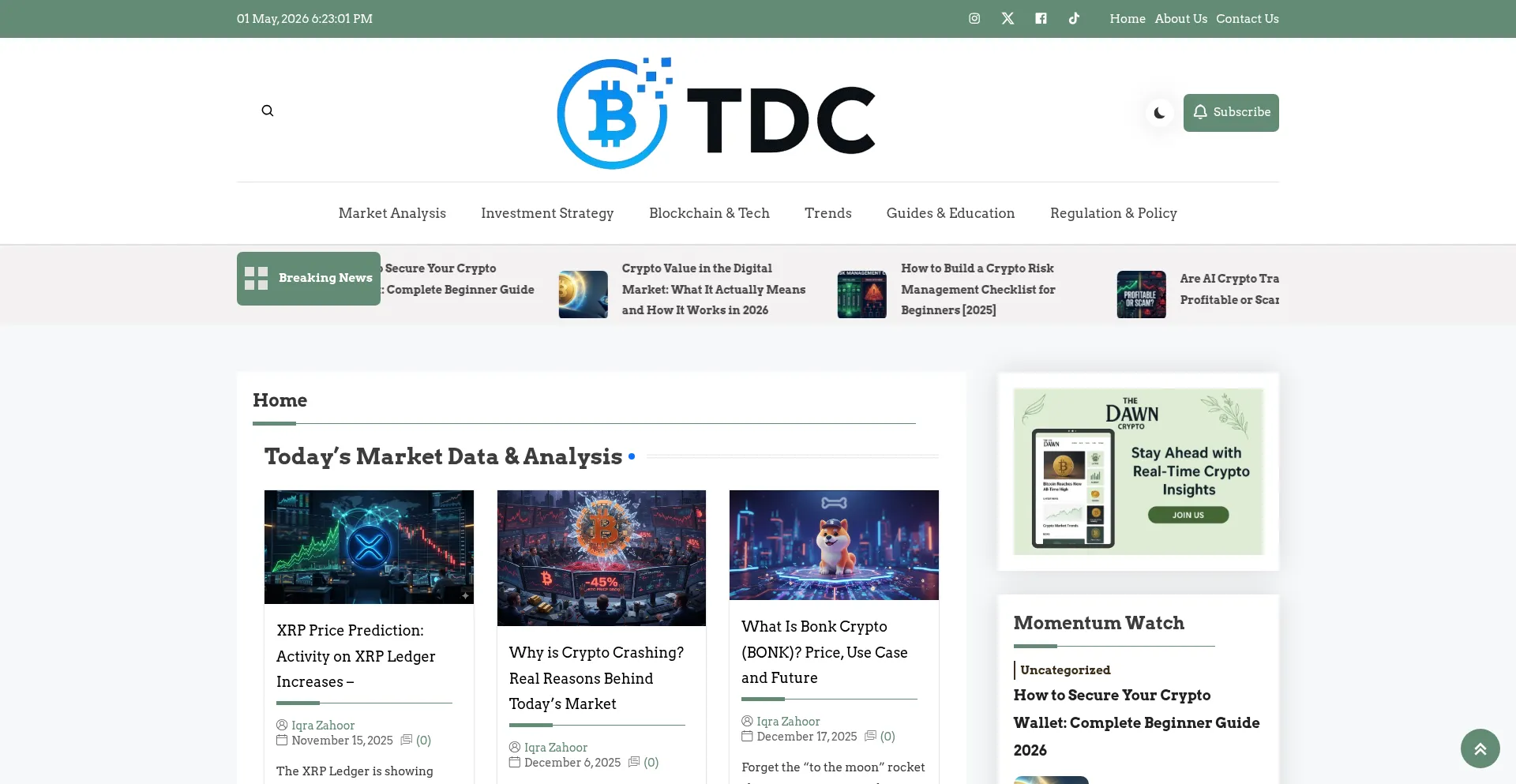Open Guides & Education menu
The width and height of the screenshot is (1516, 784).
click(x=951, y=213)
